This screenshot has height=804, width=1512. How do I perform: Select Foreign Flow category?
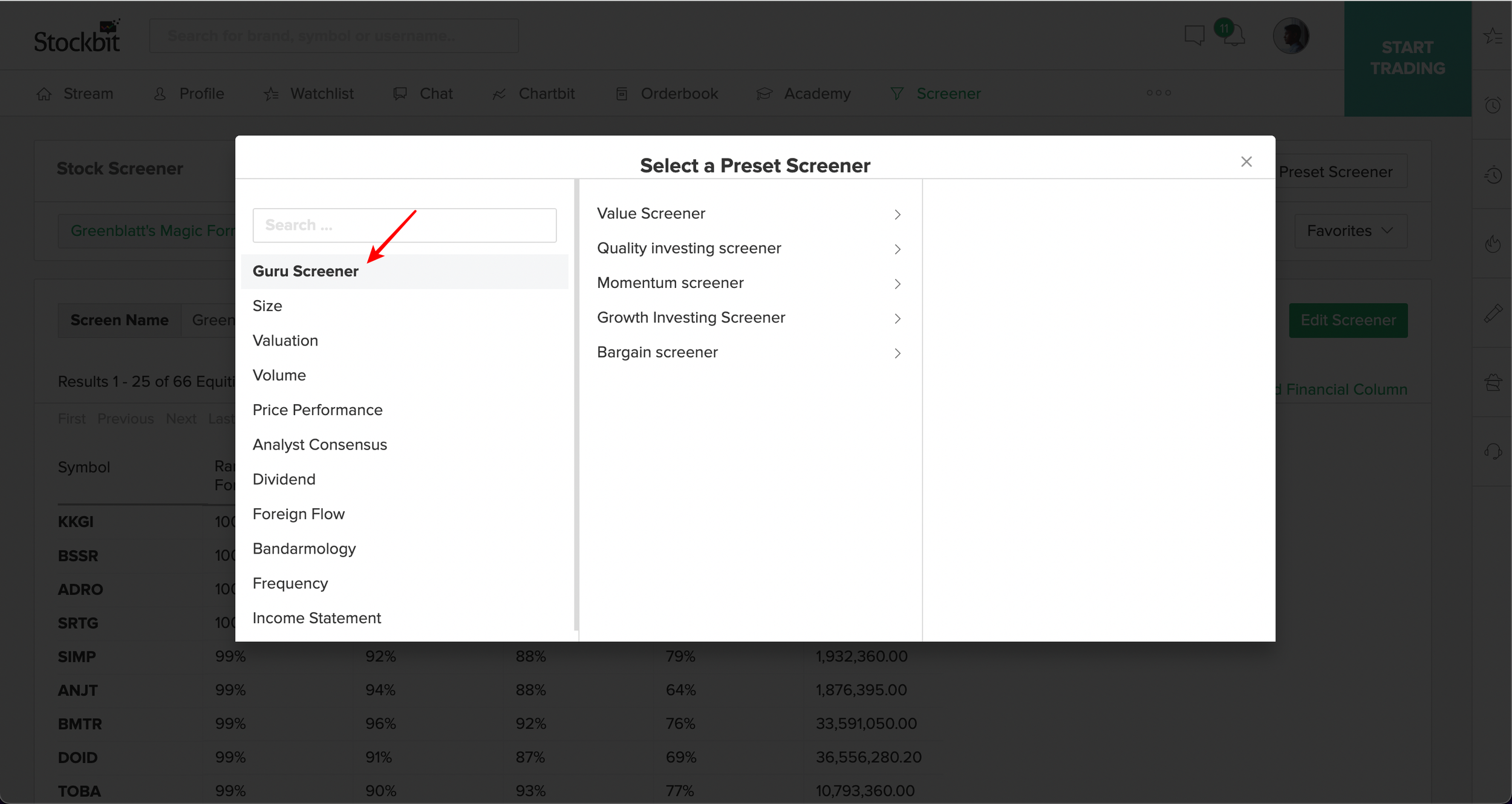pos(405,514)
